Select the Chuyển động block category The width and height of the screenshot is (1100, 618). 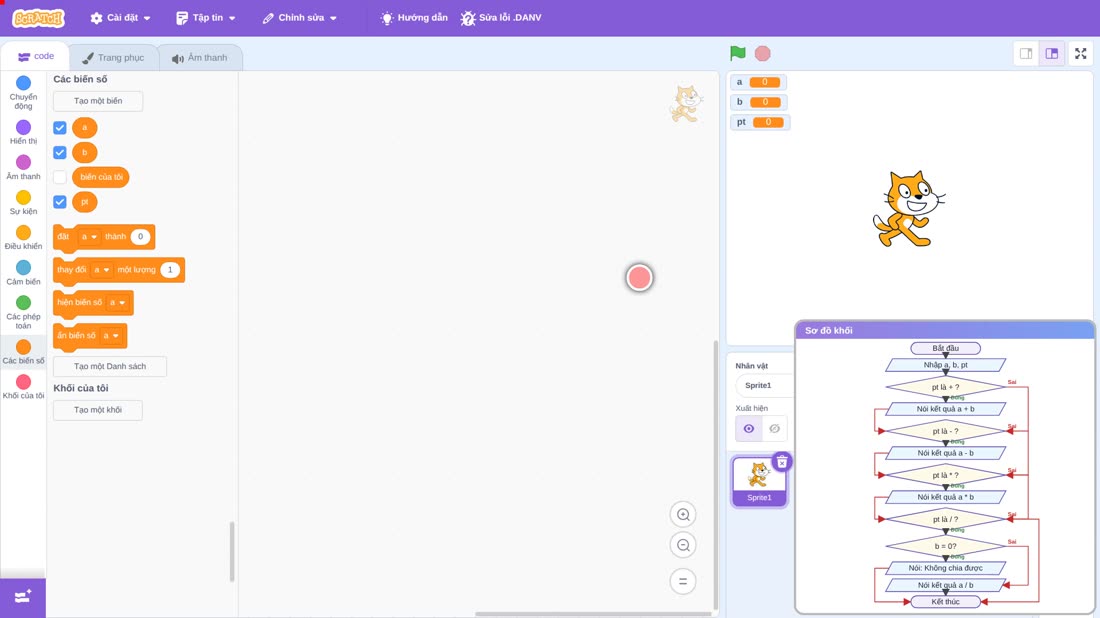(23, 93)
